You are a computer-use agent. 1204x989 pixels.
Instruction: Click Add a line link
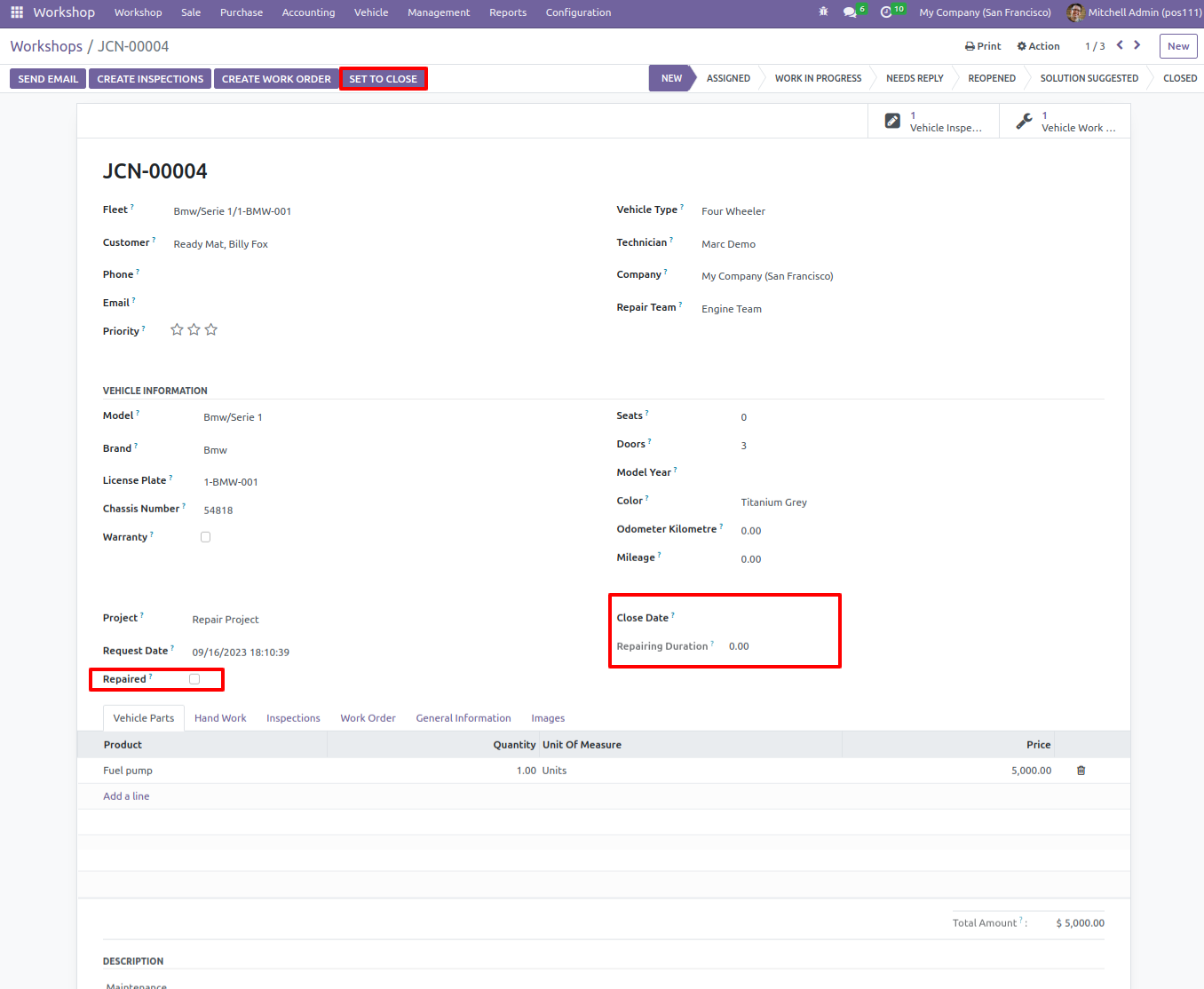[126, 796]
